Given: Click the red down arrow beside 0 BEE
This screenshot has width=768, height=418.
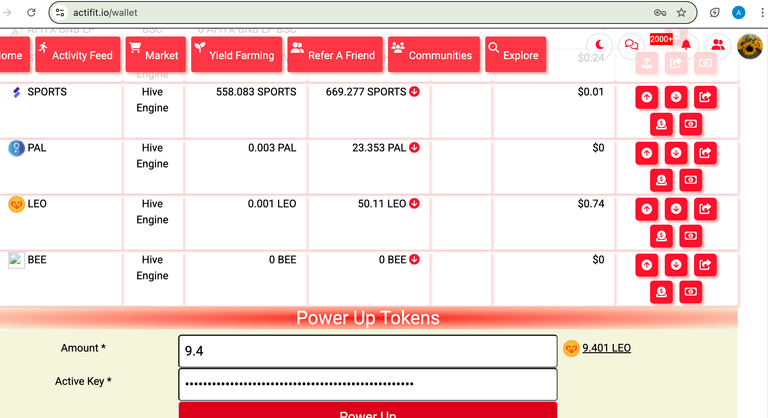Looking at the screenshot, I should (x=414, y=259).
